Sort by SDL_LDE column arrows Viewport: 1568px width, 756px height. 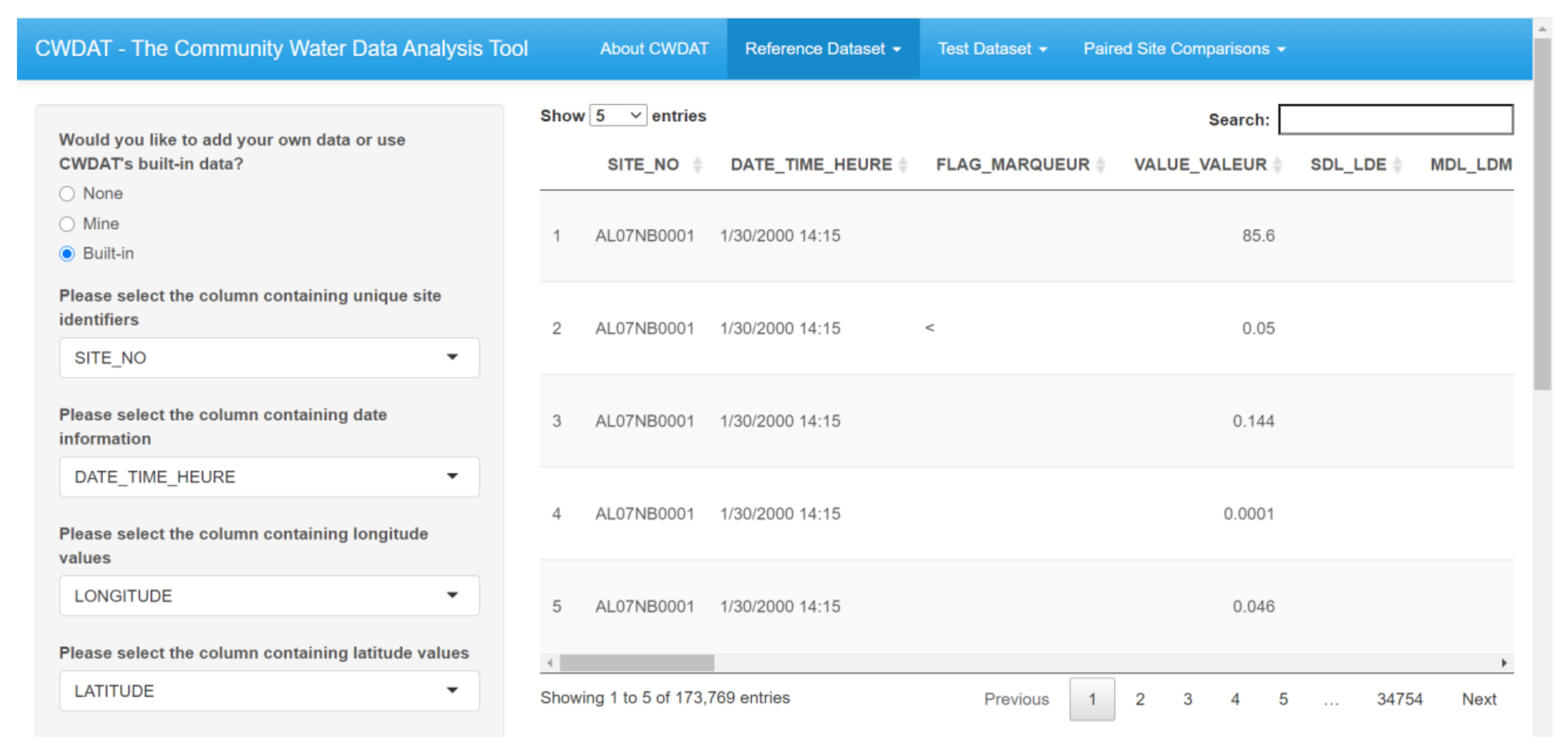point(1397,165)
